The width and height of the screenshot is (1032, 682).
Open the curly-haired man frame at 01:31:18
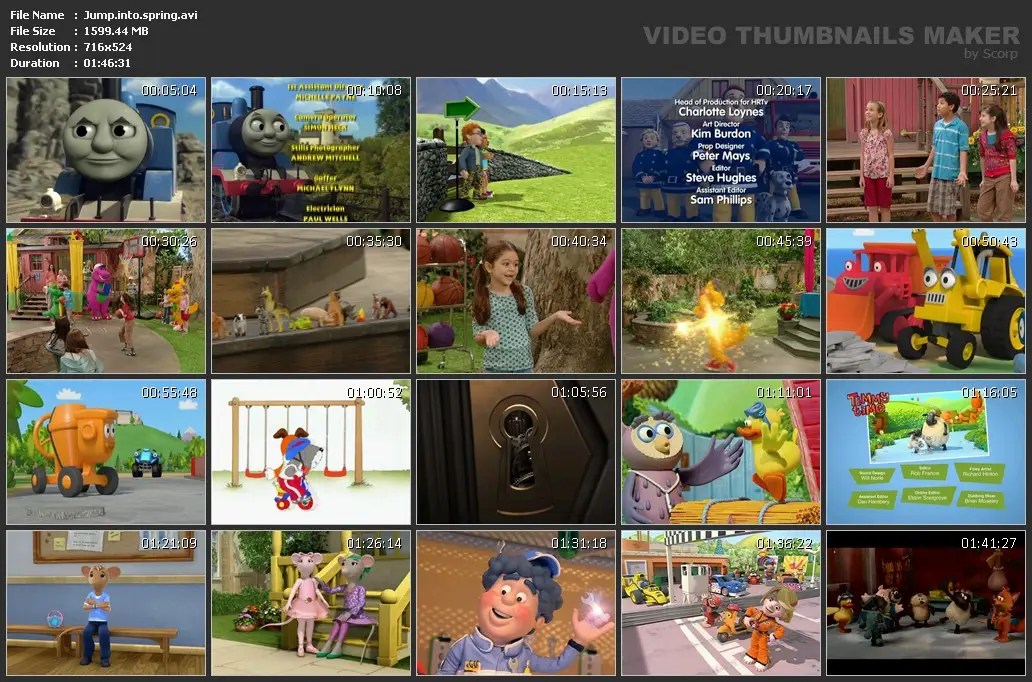(516, 603)
